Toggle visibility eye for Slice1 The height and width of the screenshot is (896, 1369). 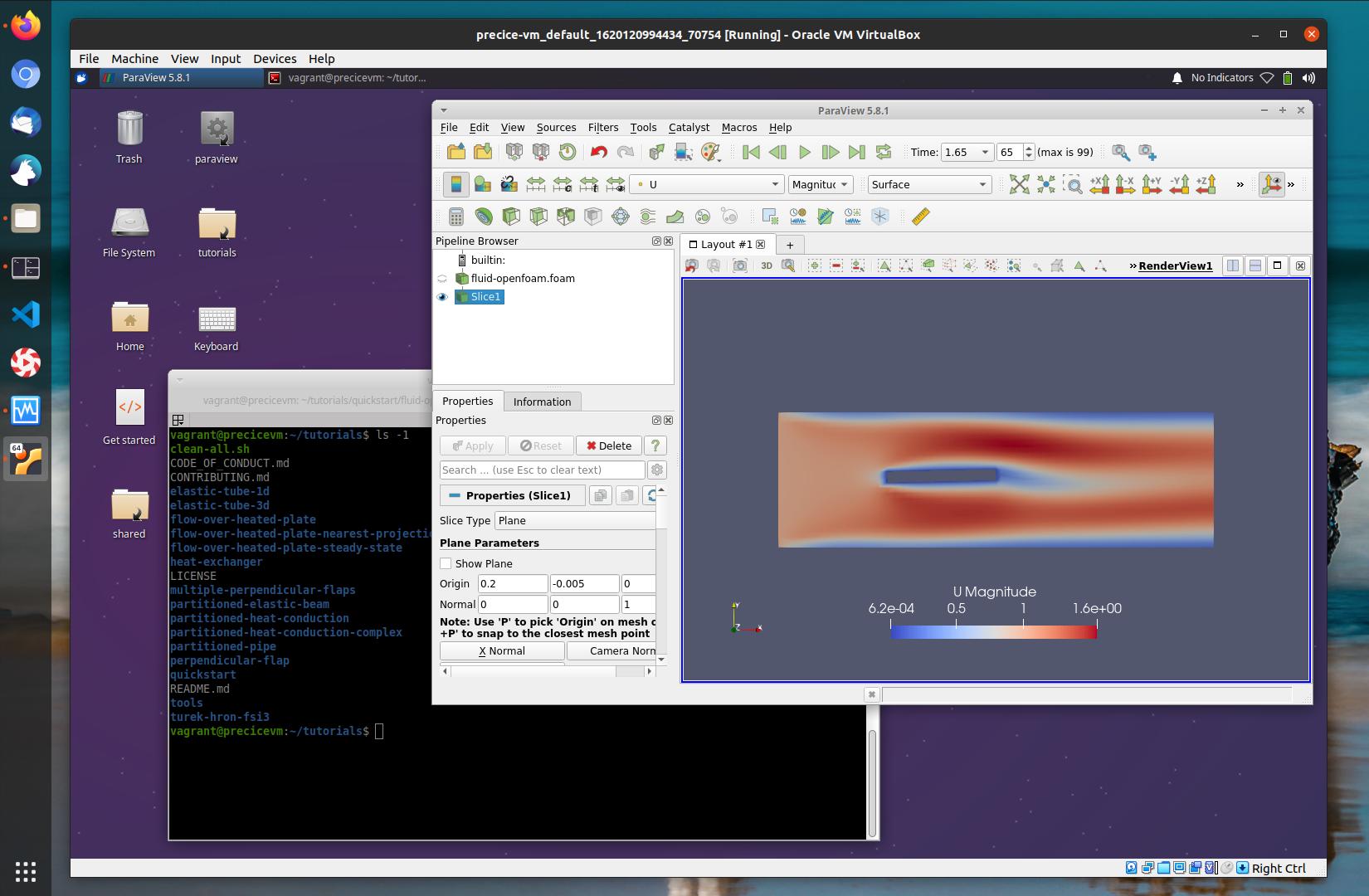click(x=442, y=297)
